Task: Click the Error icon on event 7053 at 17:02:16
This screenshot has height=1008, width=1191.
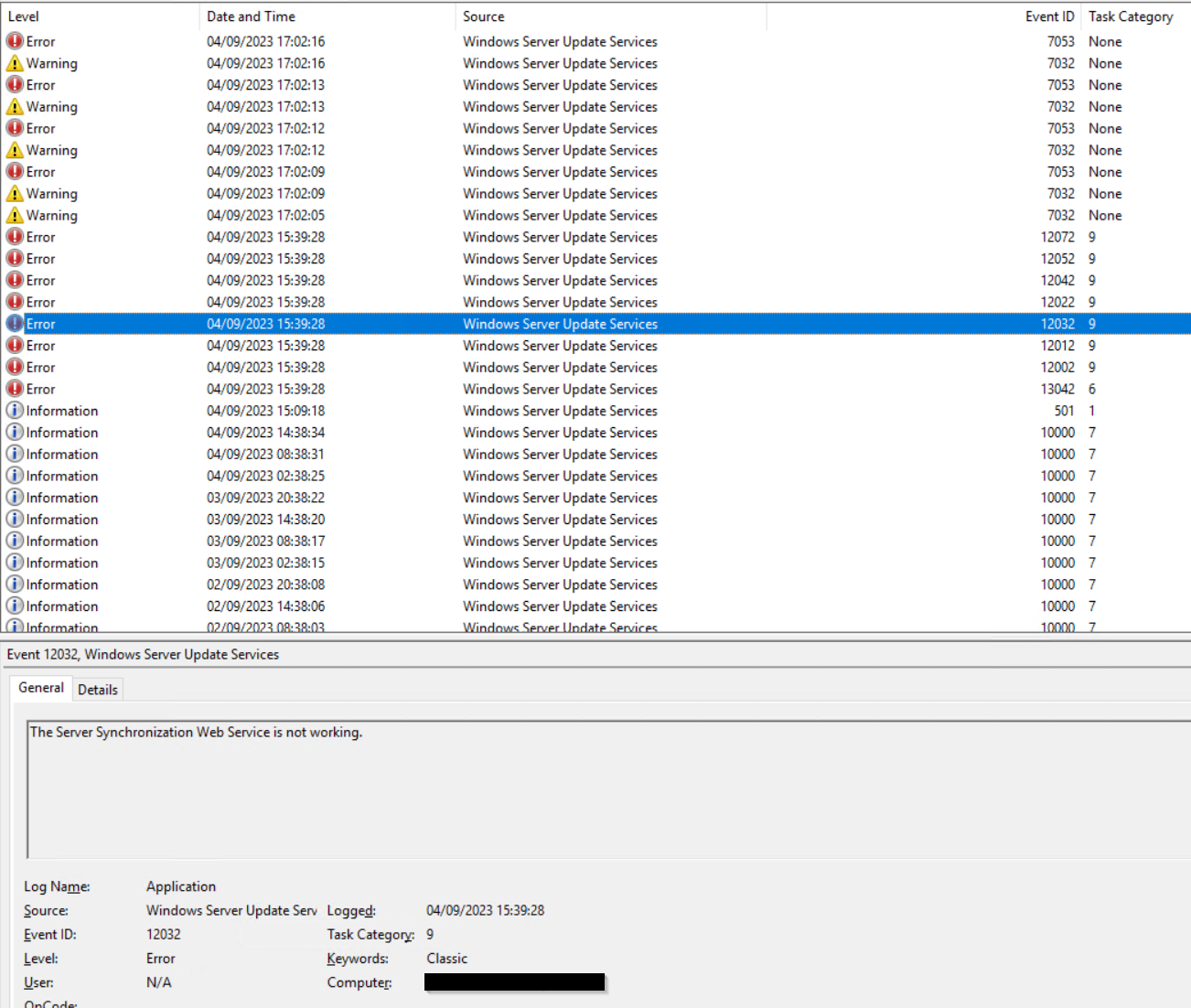Action: pyautogui.click(x=15, y=41)
